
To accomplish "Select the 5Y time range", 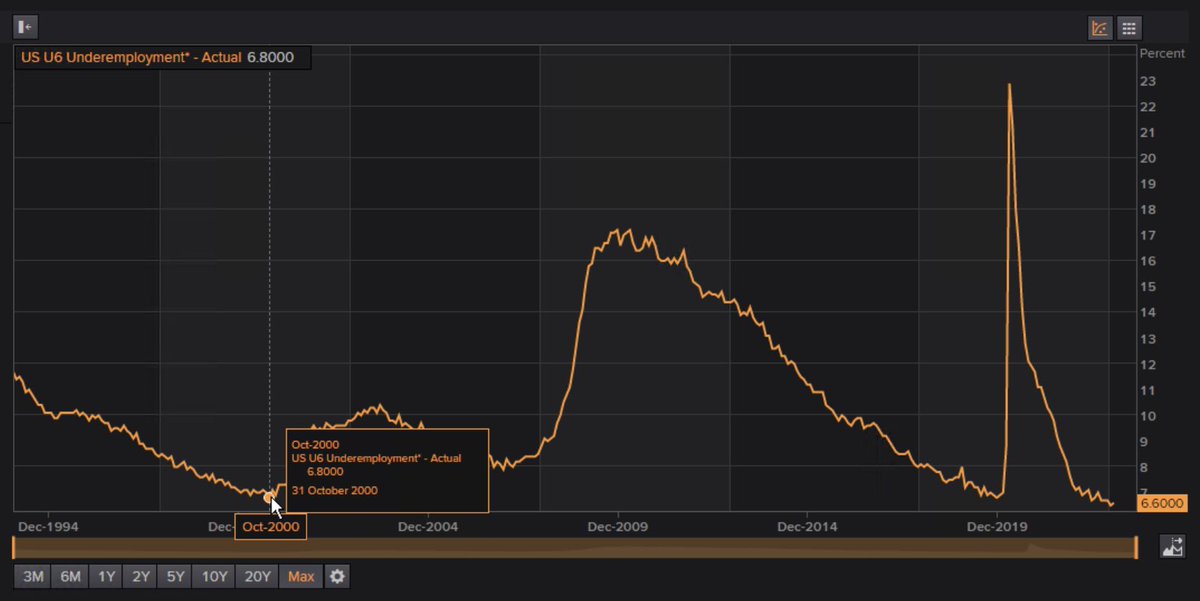I will pyautogui.click(x=176, y=577).
